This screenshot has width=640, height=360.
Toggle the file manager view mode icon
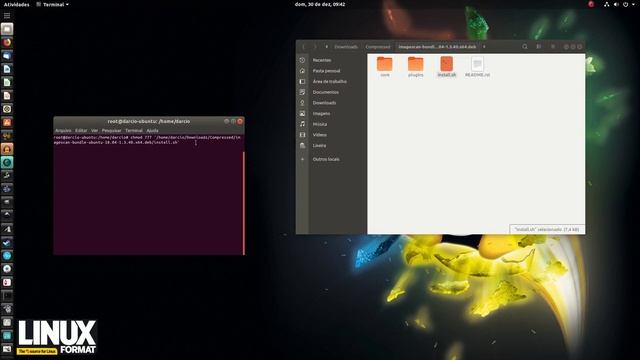pyautogui.click(x=539, y=47)
